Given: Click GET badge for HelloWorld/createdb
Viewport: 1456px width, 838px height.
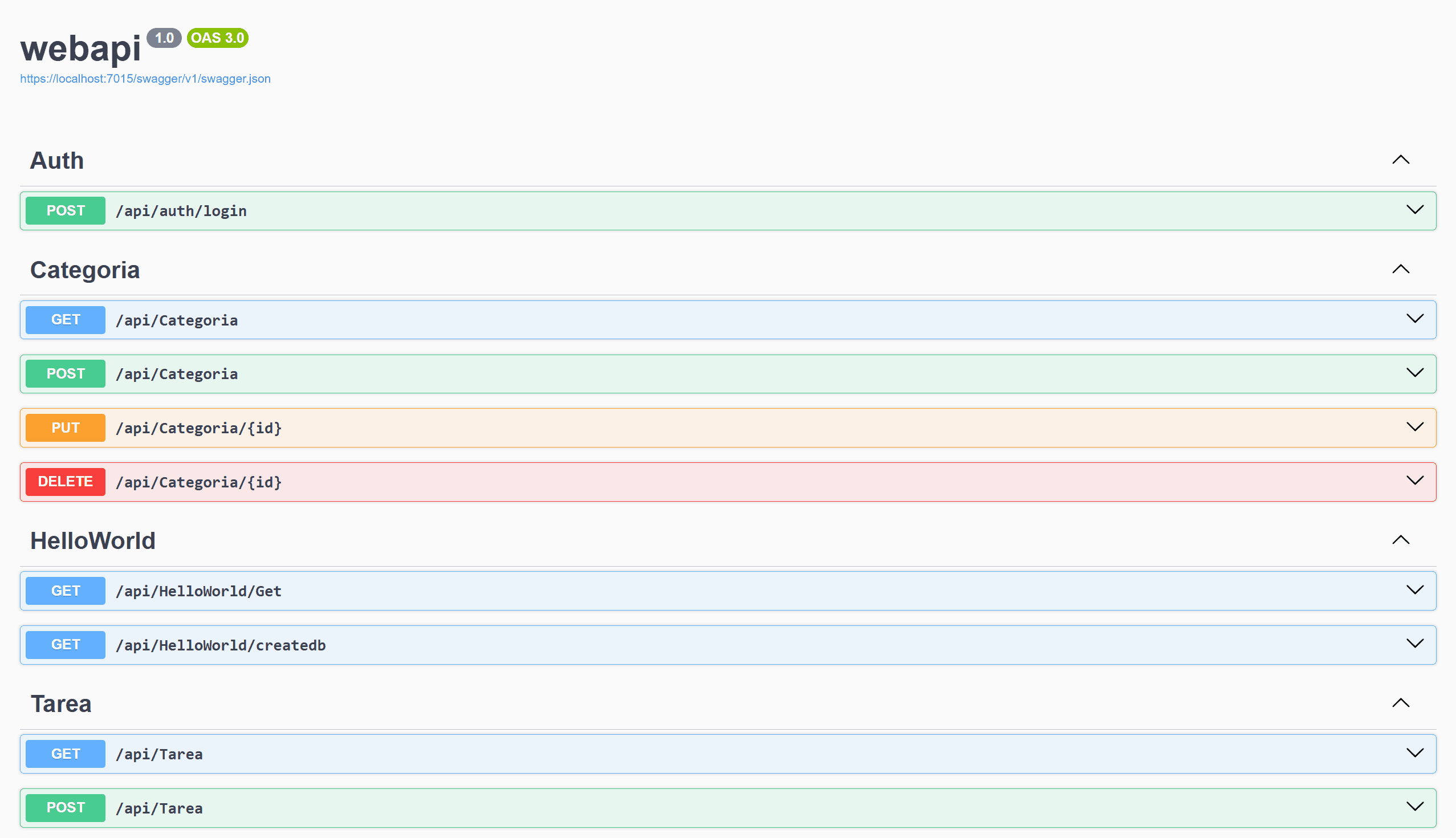Looking at the screenshot, I should [66, 645].
